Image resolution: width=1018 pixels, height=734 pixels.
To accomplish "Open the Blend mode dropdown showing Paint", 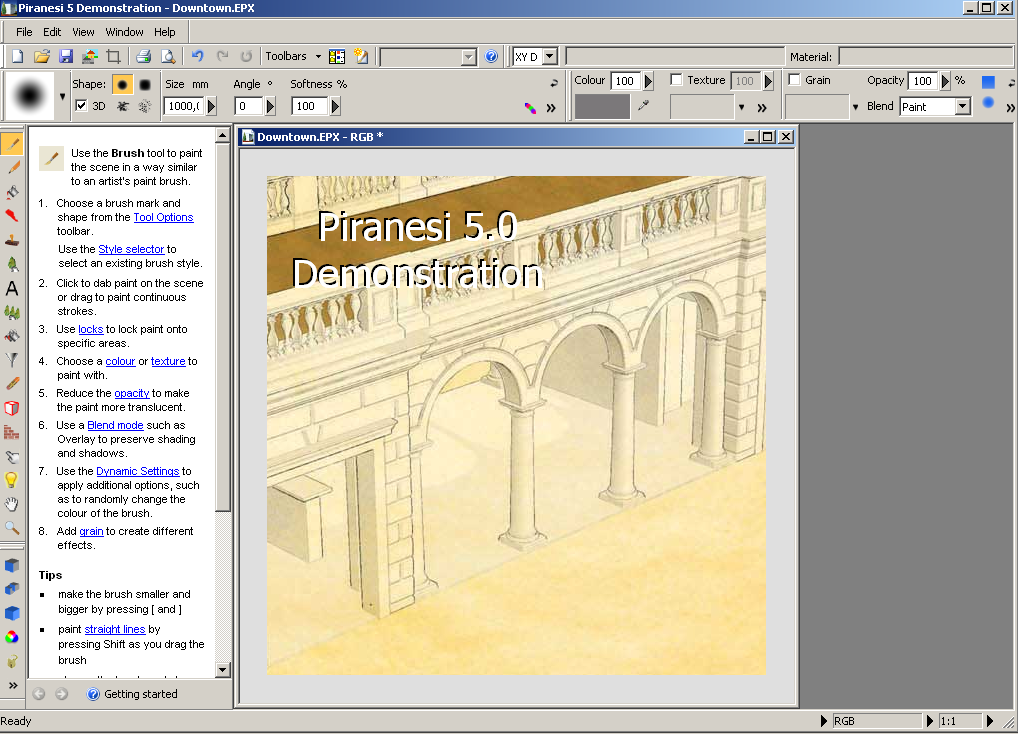I will pos(963,106).
